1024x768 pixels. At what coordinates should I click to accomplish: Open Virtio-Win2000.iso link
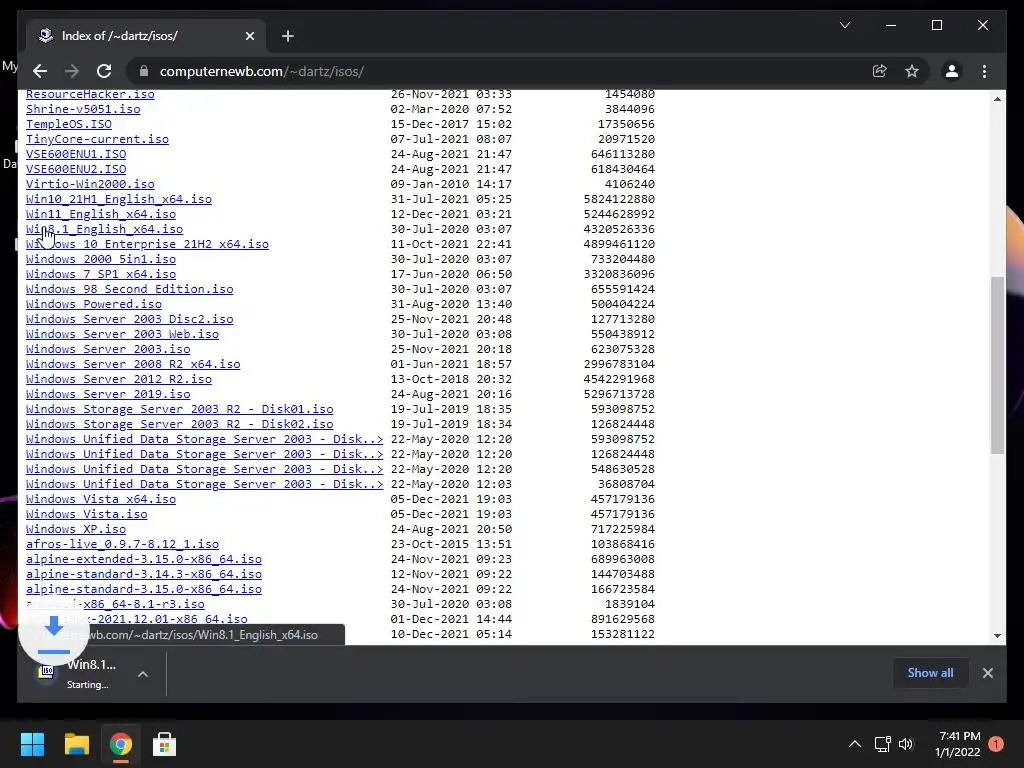point(90,184)
